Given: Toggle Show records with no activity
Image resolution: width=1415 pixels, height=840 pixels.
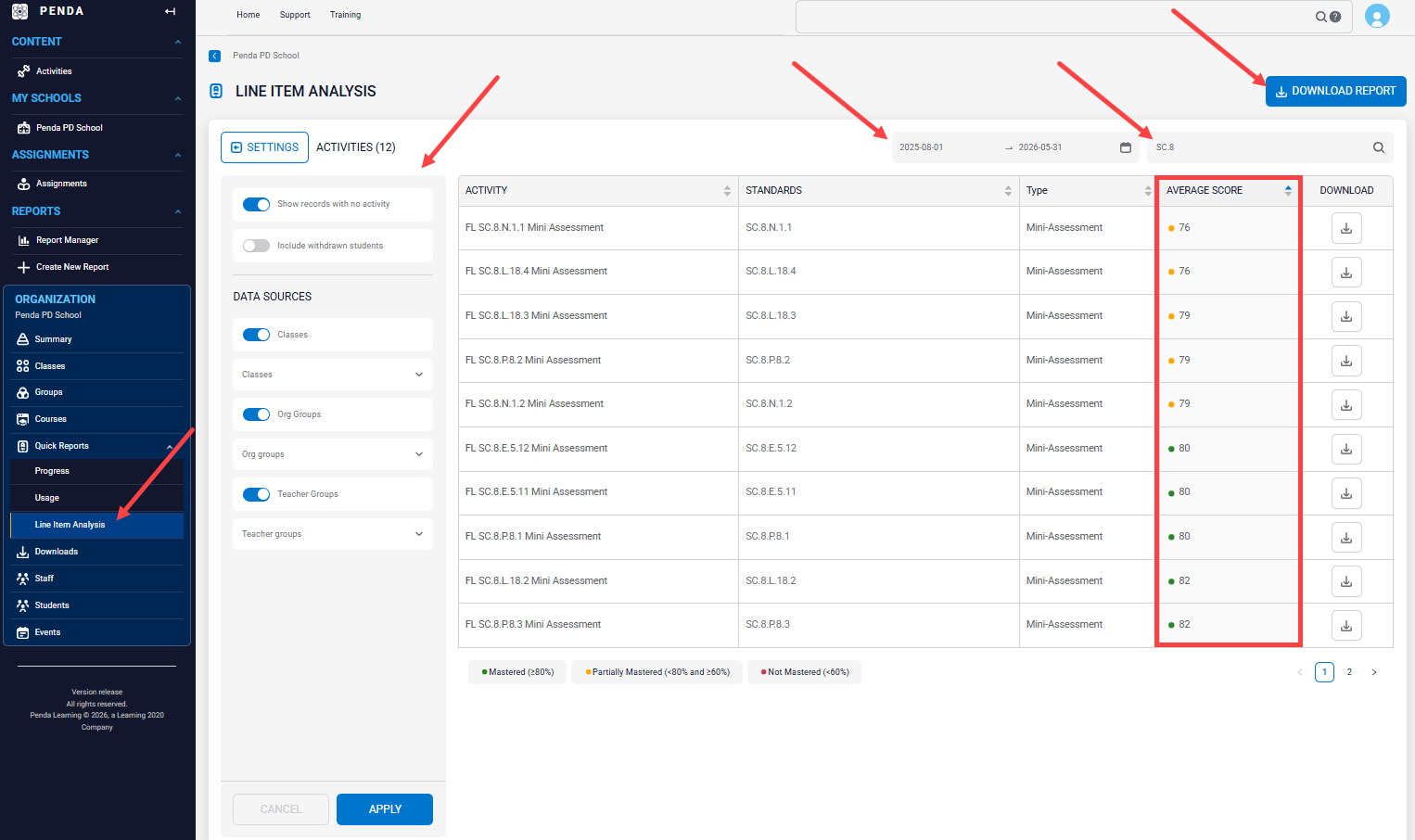Looking at the screenshot, I should click(256, 204).
